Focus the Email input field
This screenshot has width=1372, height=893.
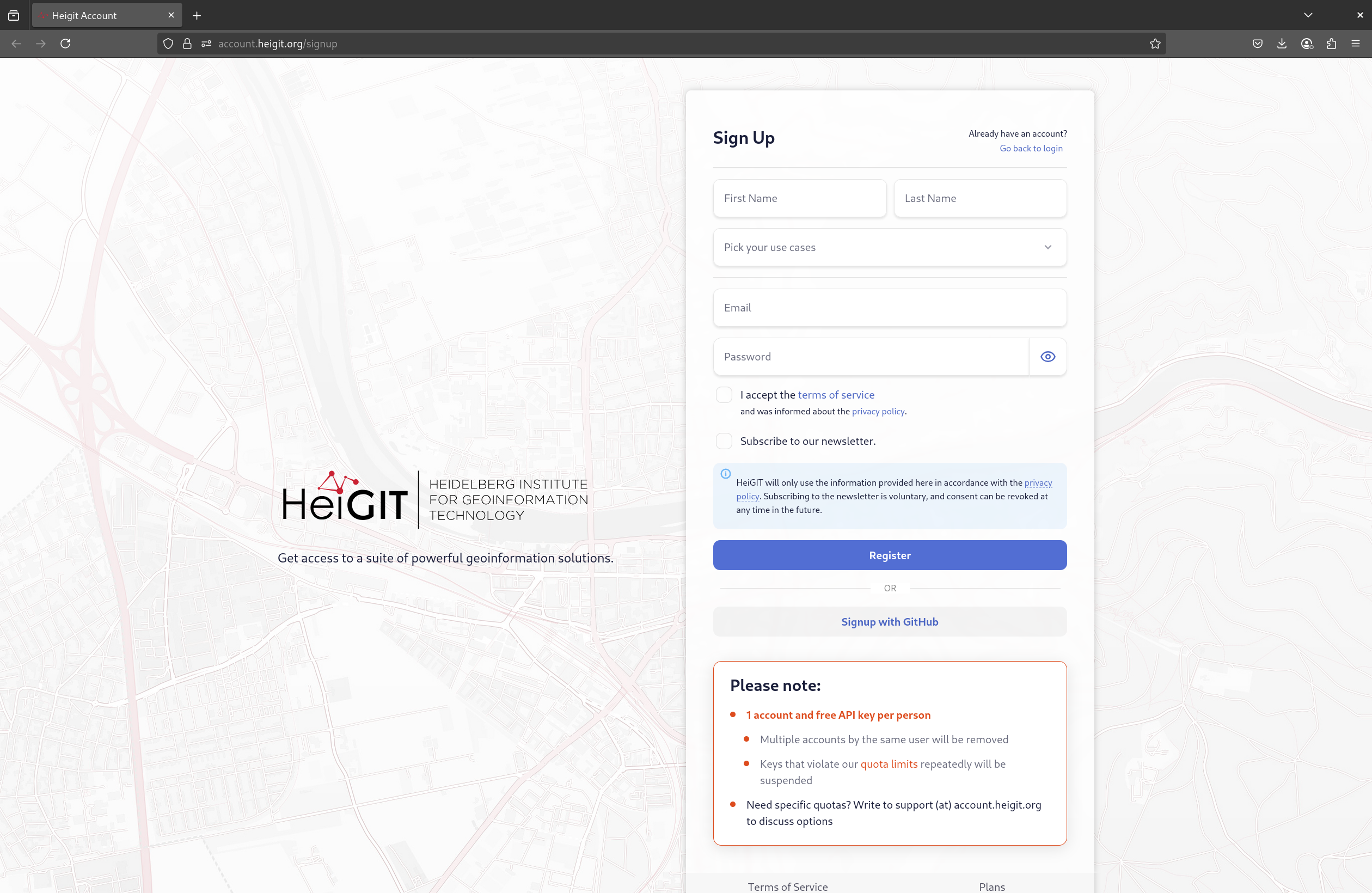pyautogui.click(x=890, y=308)
